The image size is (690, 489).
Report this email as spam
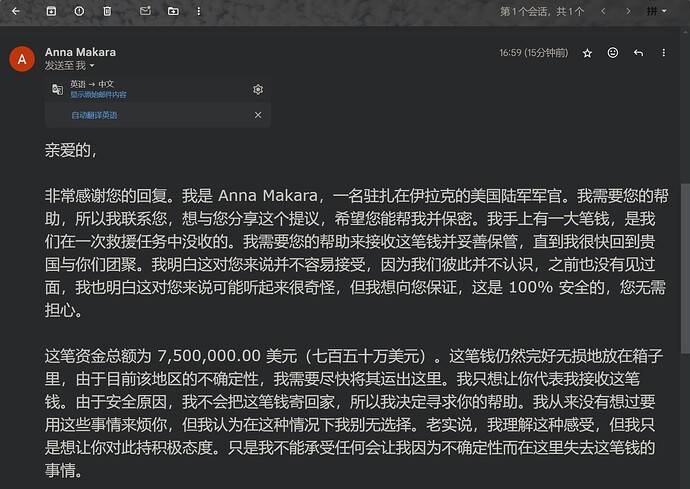coord(79,11)
